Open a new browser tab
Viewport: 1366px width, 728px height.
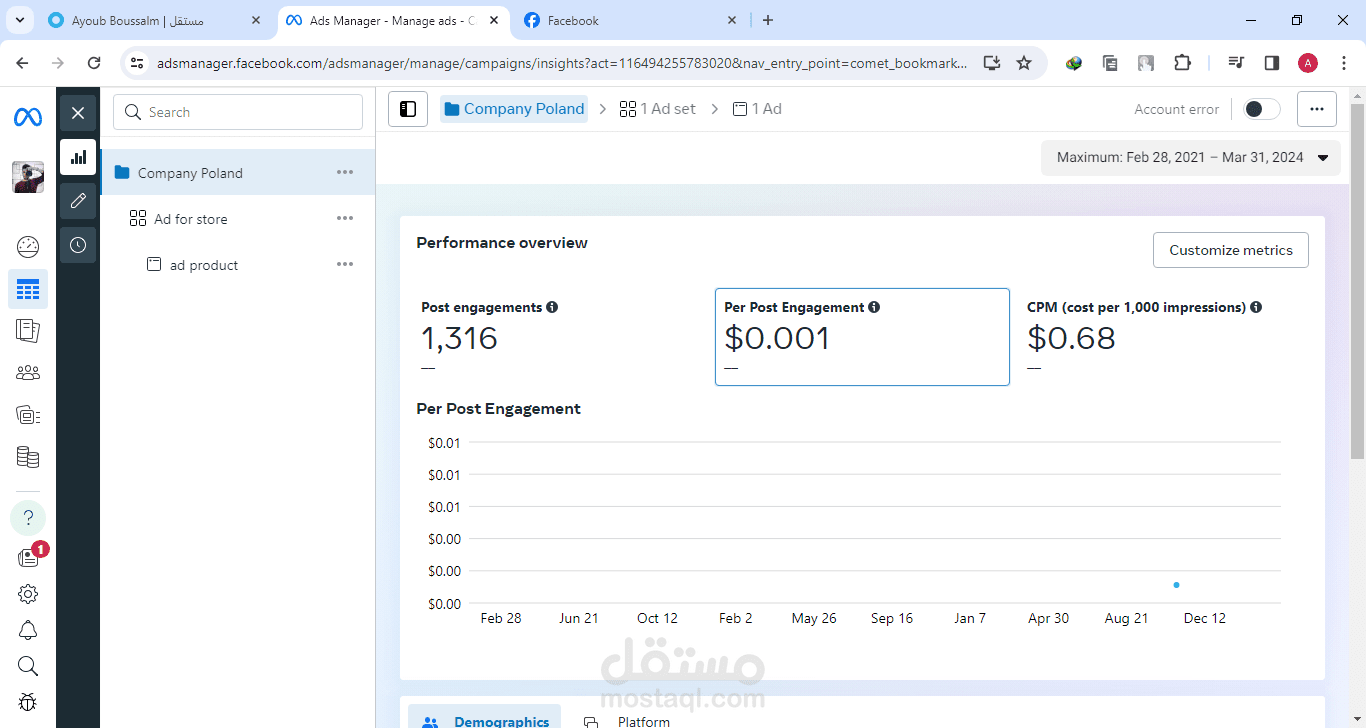click(x=768, y=20)
